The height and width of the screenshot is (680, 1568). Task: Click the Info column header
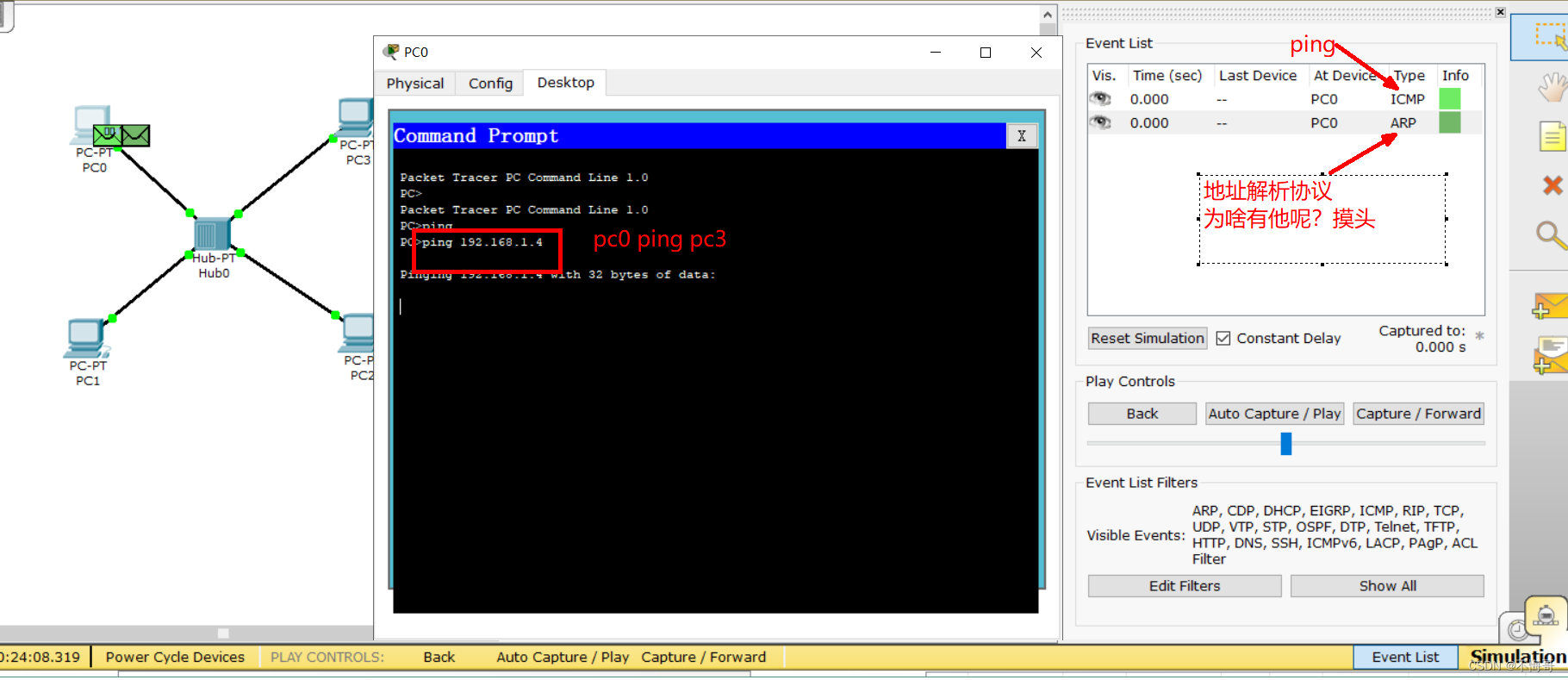1455,76
